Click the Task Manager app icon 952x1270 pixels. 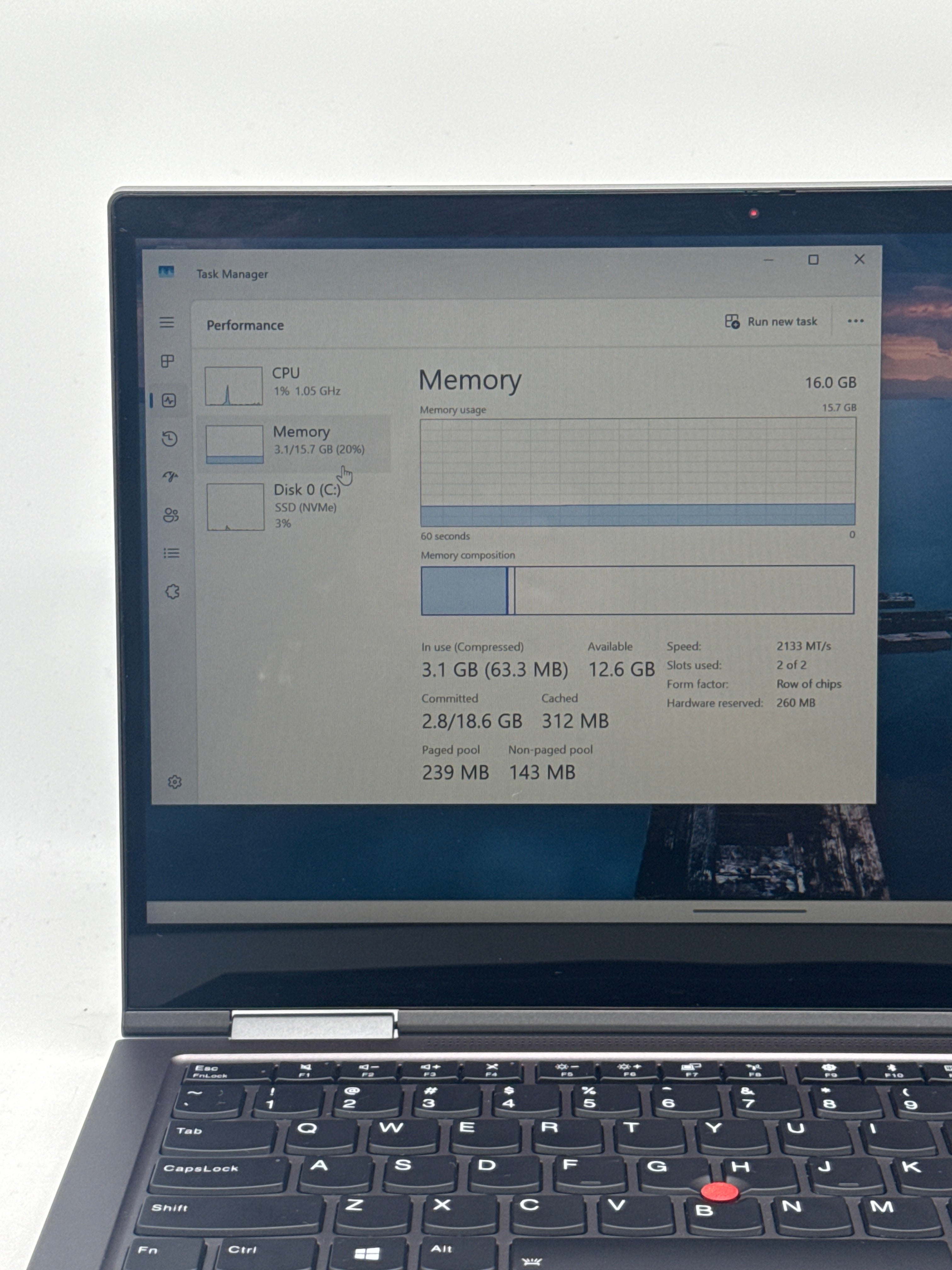click(167, 272)
